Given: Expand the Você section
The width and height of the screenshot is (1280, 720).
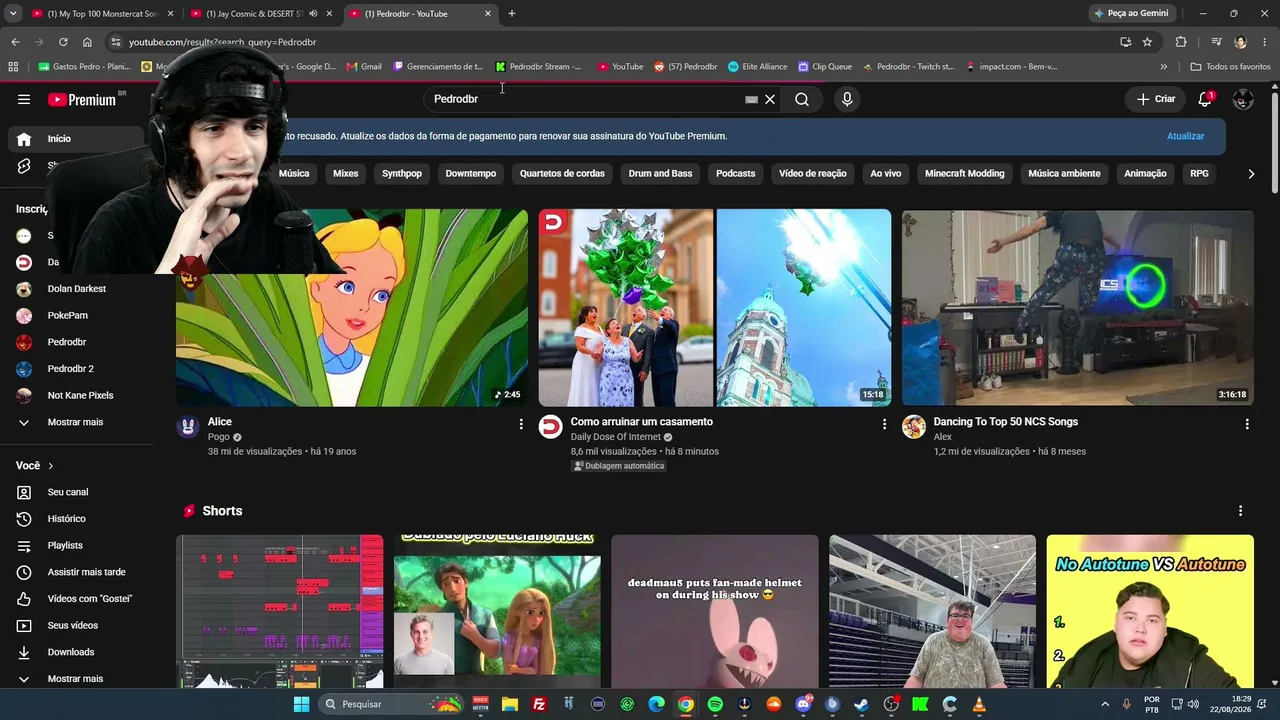Looking at the screenshot, I should (x=35, y=466).
